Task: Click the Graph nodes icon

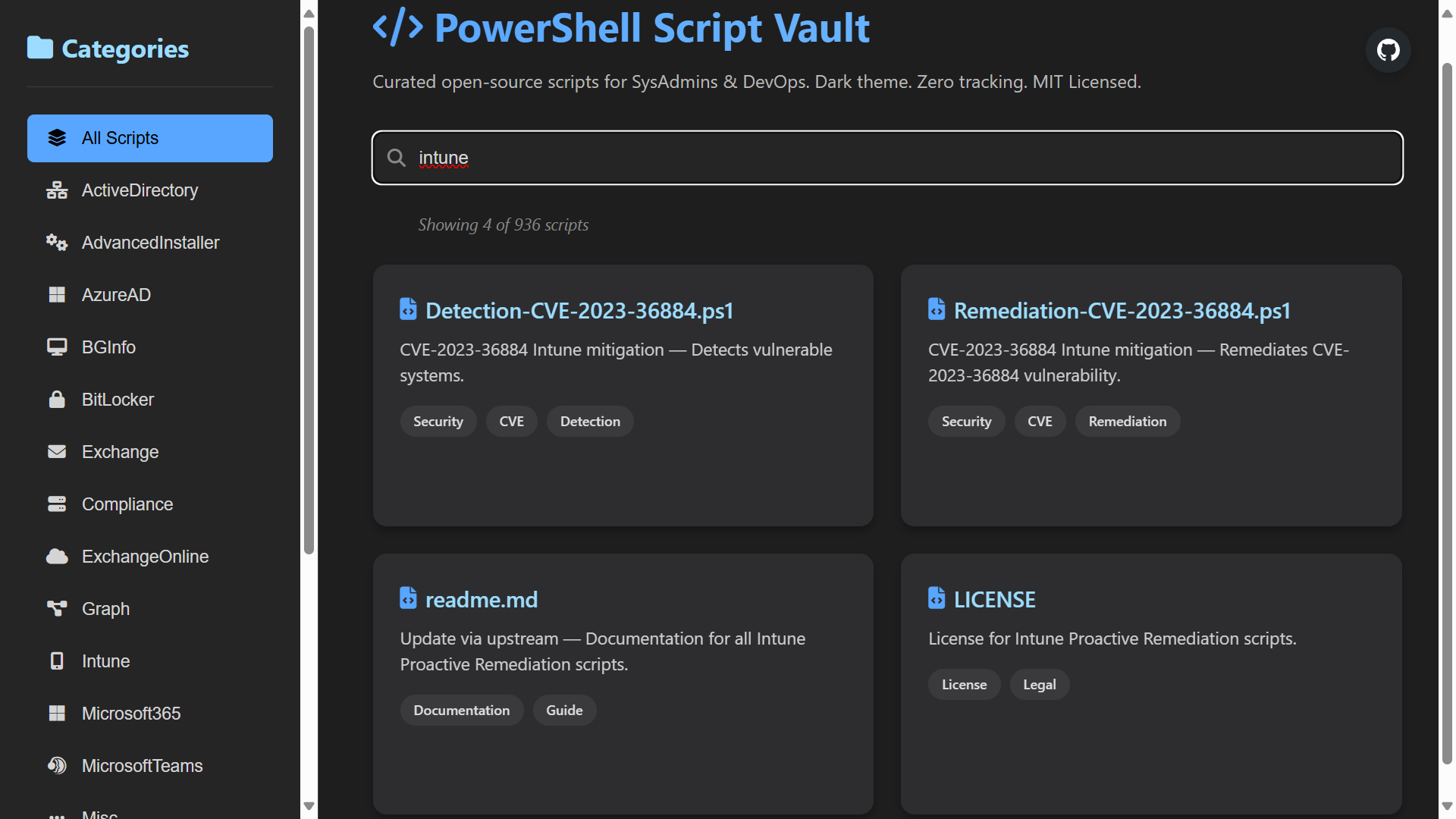Action: pyautogui.click(x=57, y=609)
